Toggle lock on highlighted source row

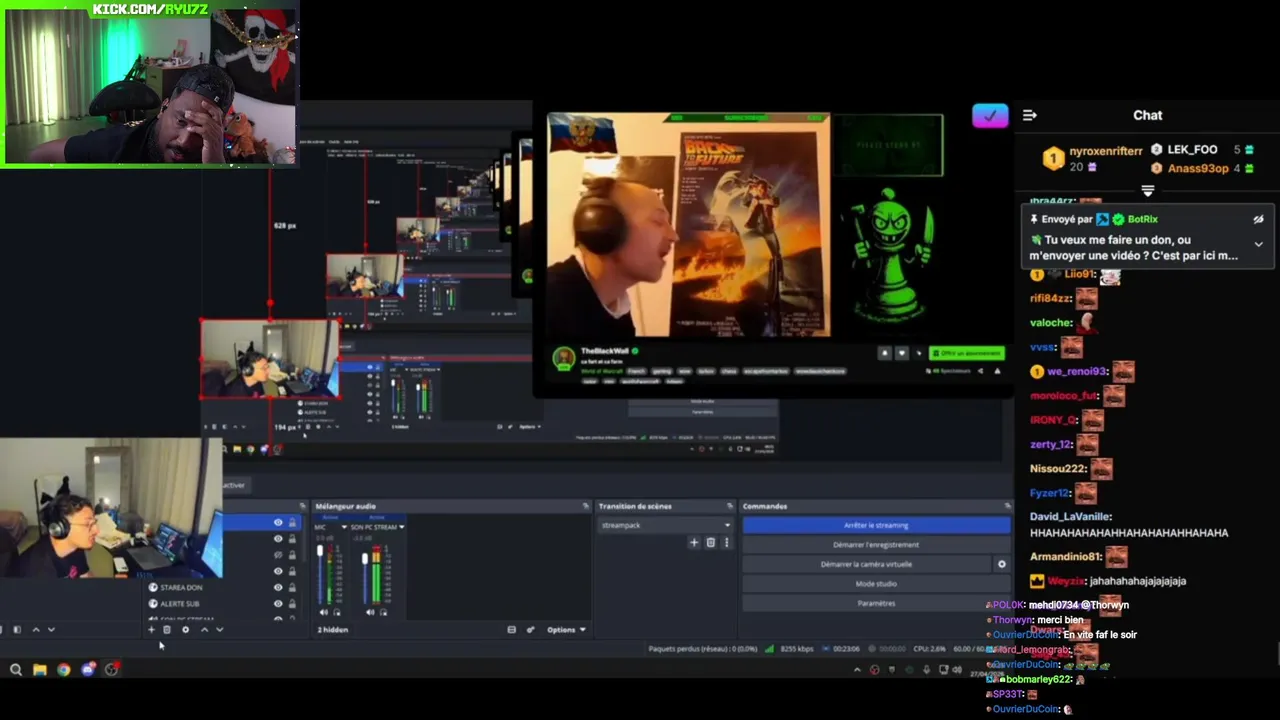(292, 522)
